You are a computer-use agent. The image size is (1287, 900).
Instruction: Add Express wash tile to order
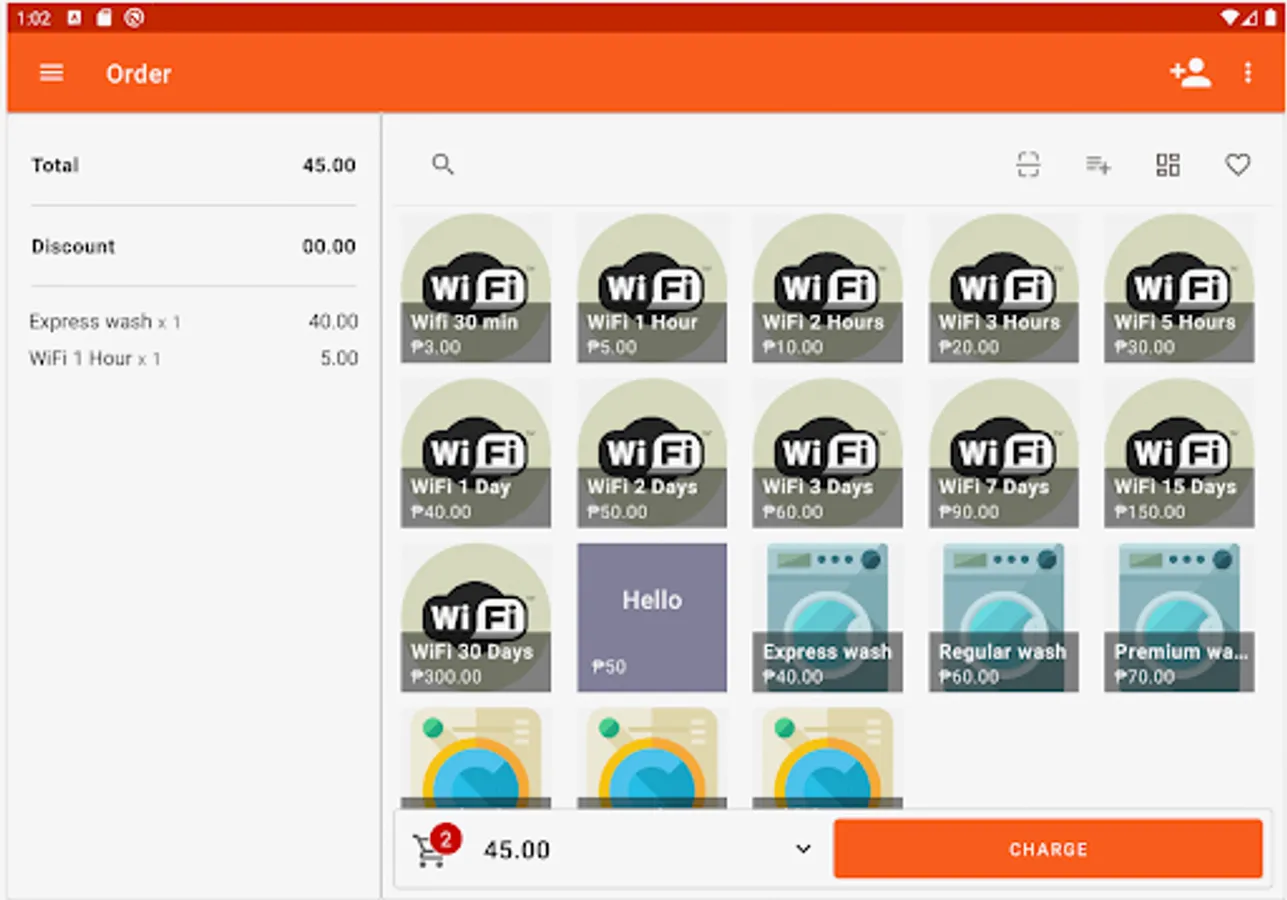[828, 618]
